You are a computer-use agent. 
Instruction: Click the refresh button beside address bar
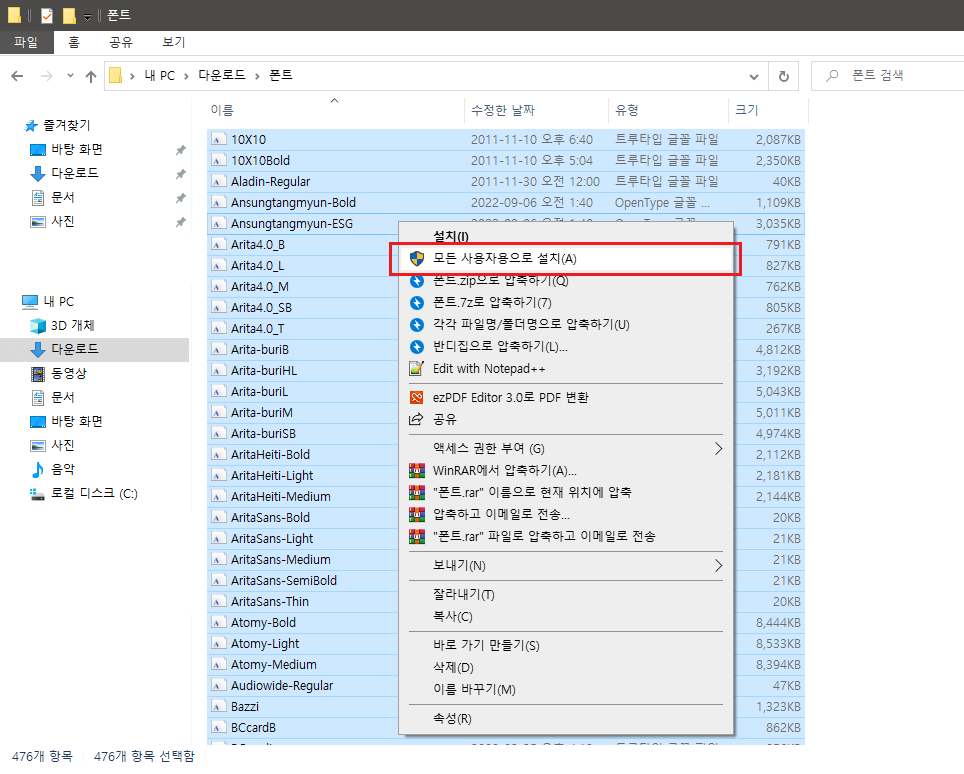783,76
